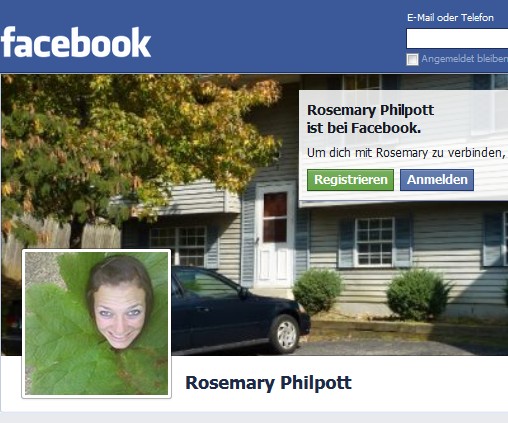Click 'Um dich mit Rosemary zu verbinden' text
Screen dimensions: 508x423
click(406, 153)
